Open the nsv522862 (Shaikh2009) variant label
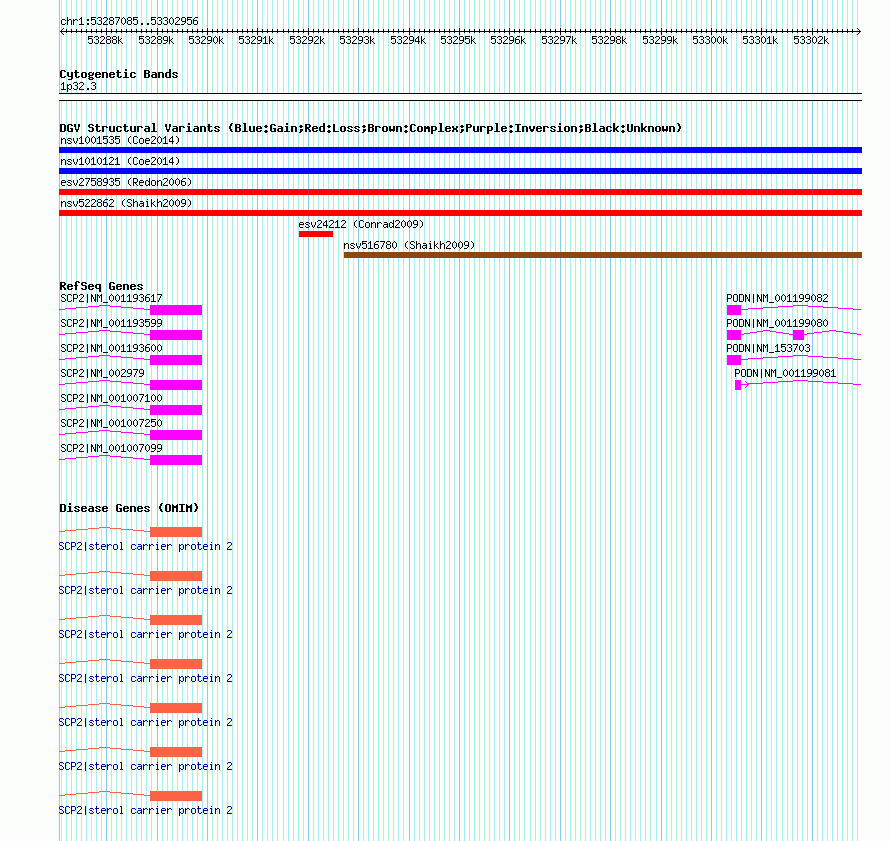 point(126,203)
